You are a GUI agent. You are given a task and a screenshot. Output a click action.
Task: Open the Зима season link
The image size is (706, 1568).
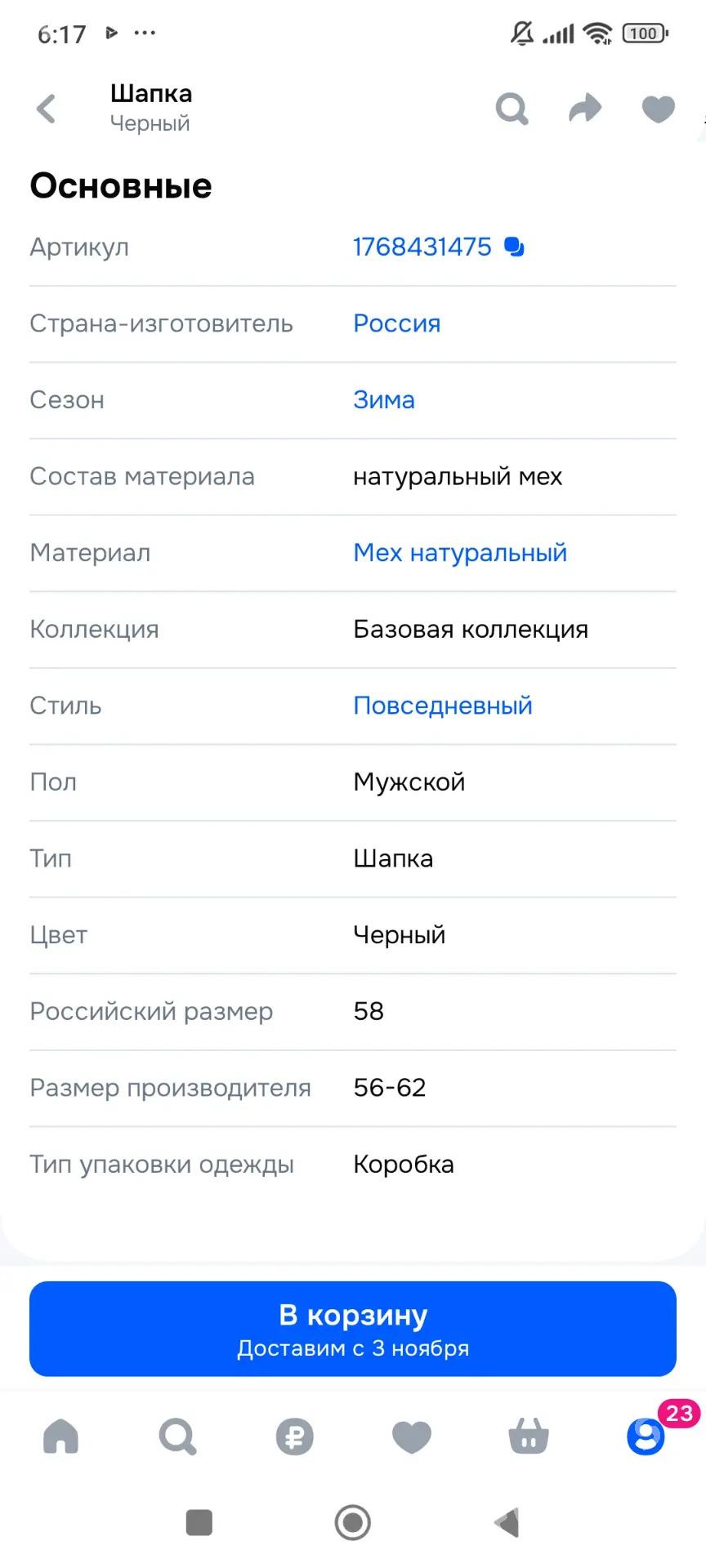383,400
